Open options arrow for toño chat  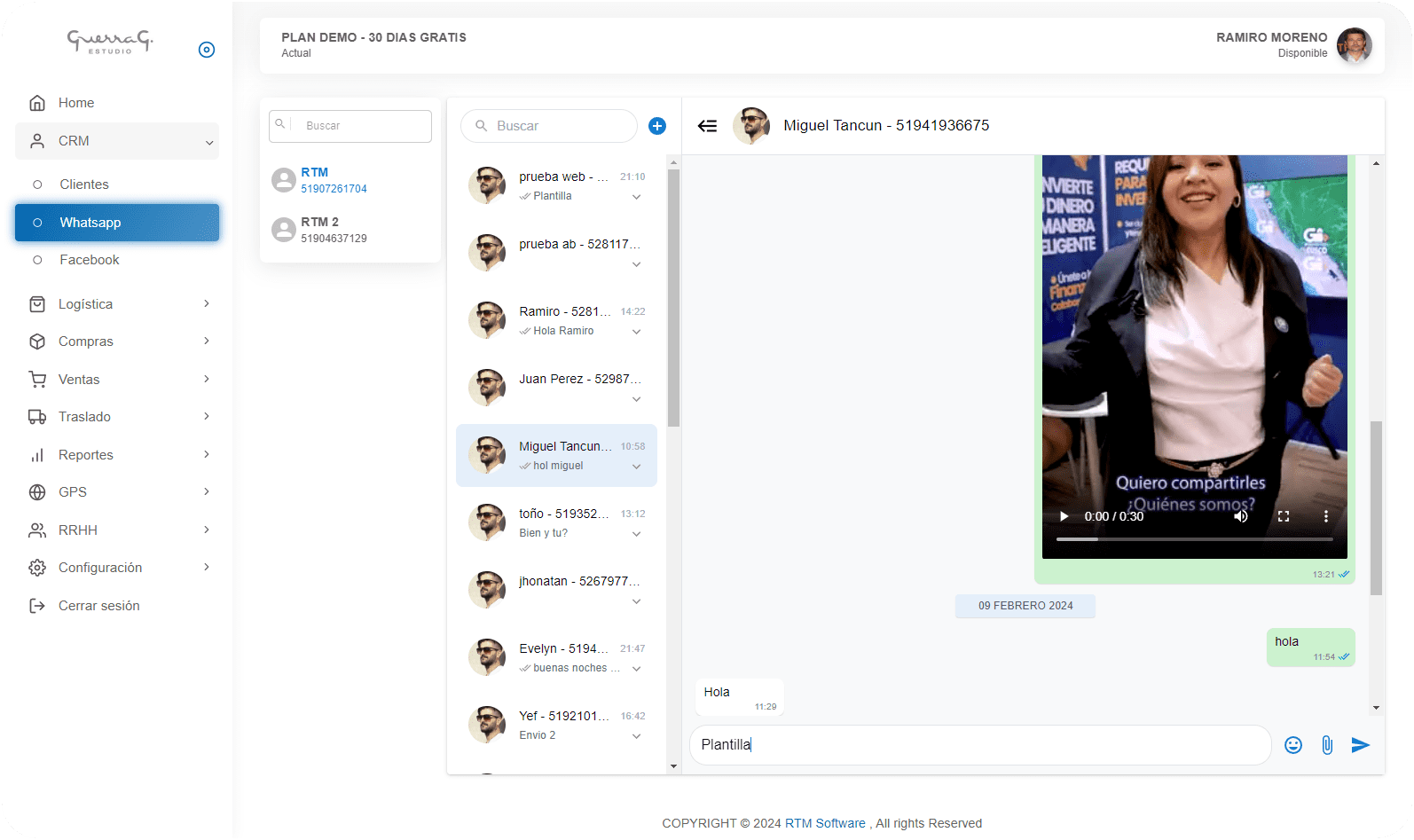pos(636,534)
